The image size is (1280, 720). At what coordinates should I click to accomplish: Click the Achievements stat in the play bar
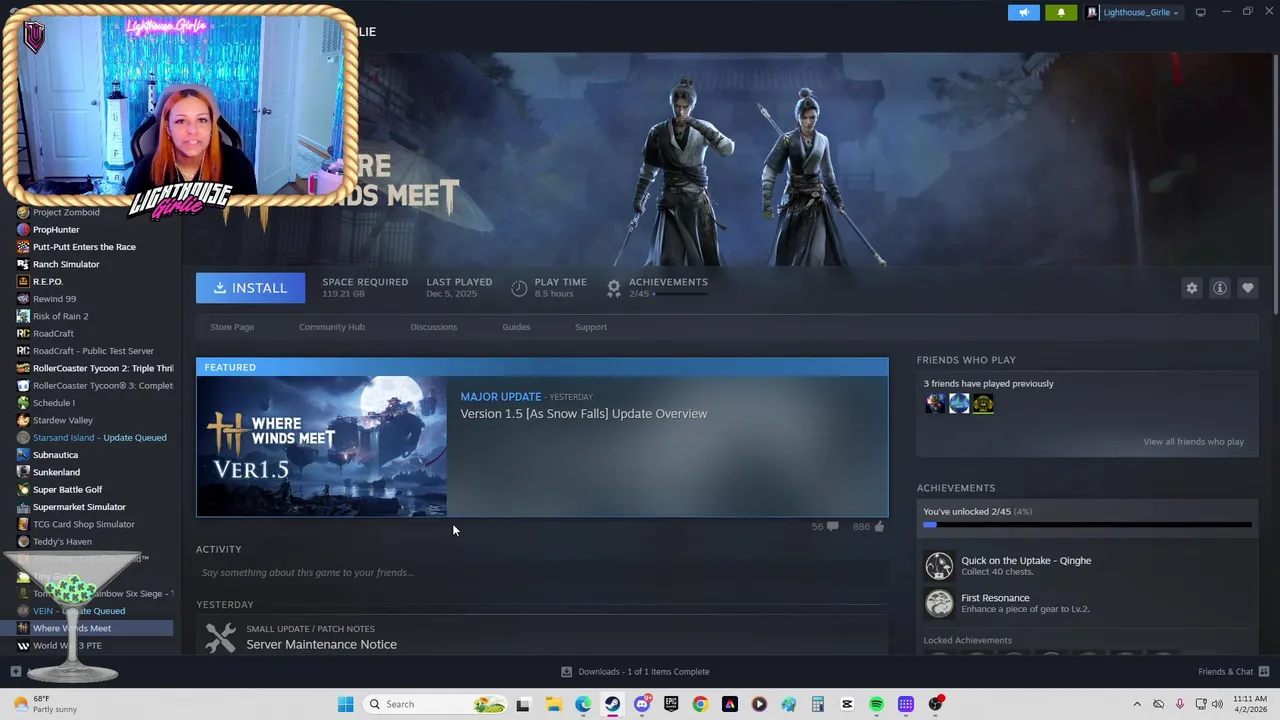pos(658,288)
